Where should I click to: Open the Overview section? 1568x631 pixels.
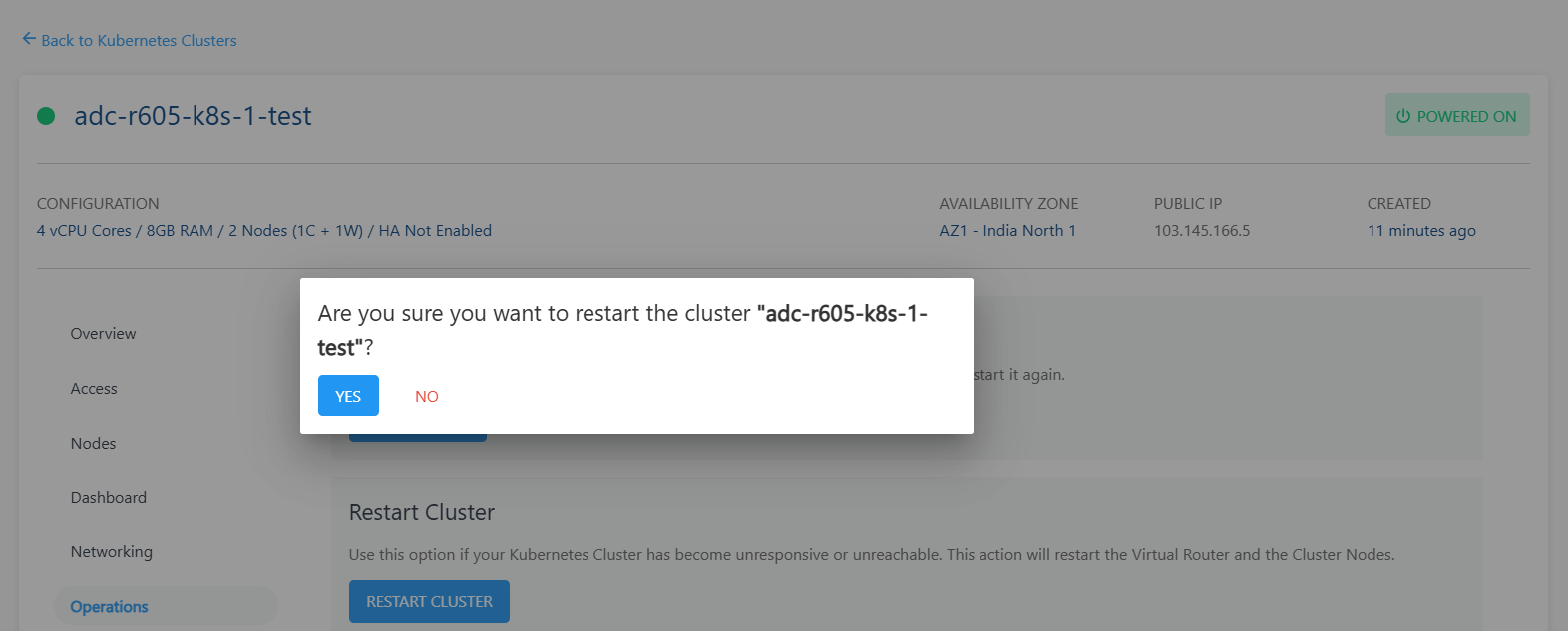click(x=103, y=333)
